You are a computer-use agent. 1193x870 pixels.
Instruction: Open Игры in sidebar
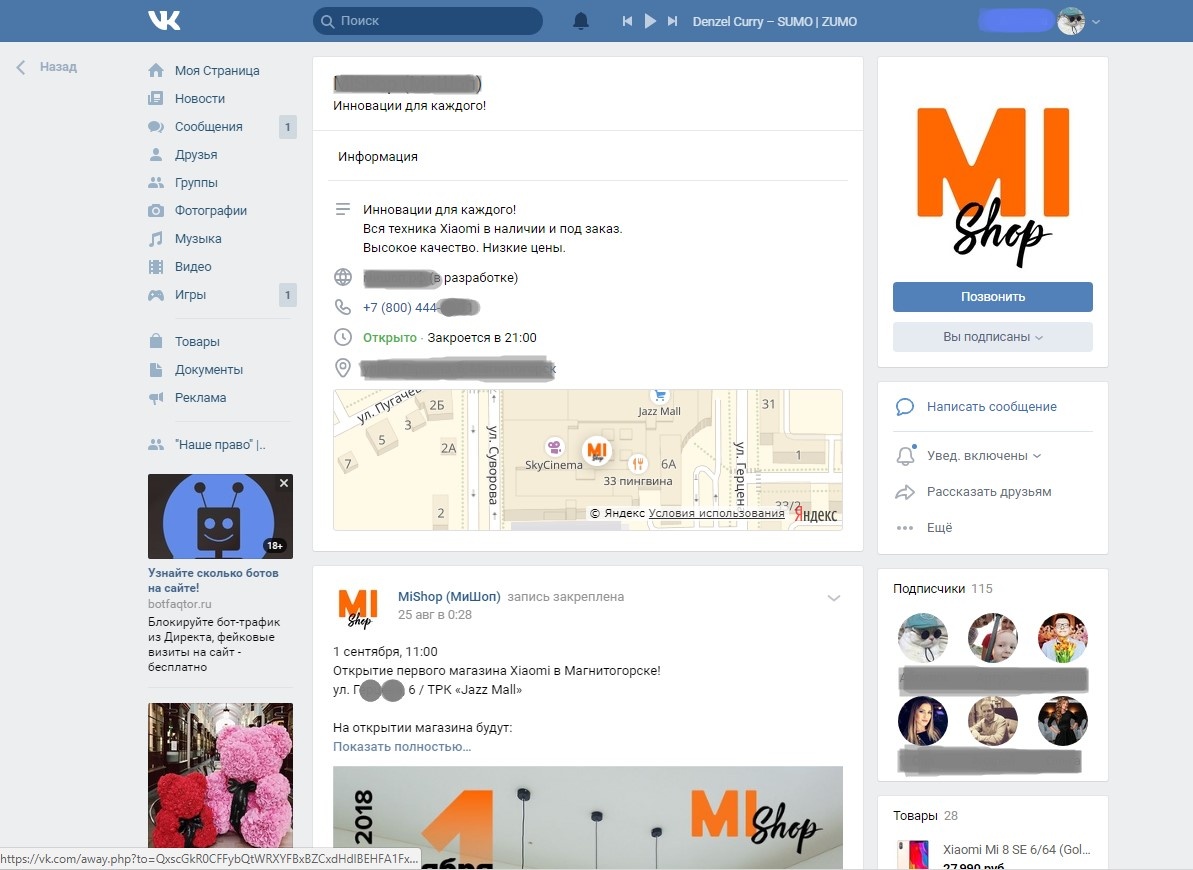(x=190, y=295)
